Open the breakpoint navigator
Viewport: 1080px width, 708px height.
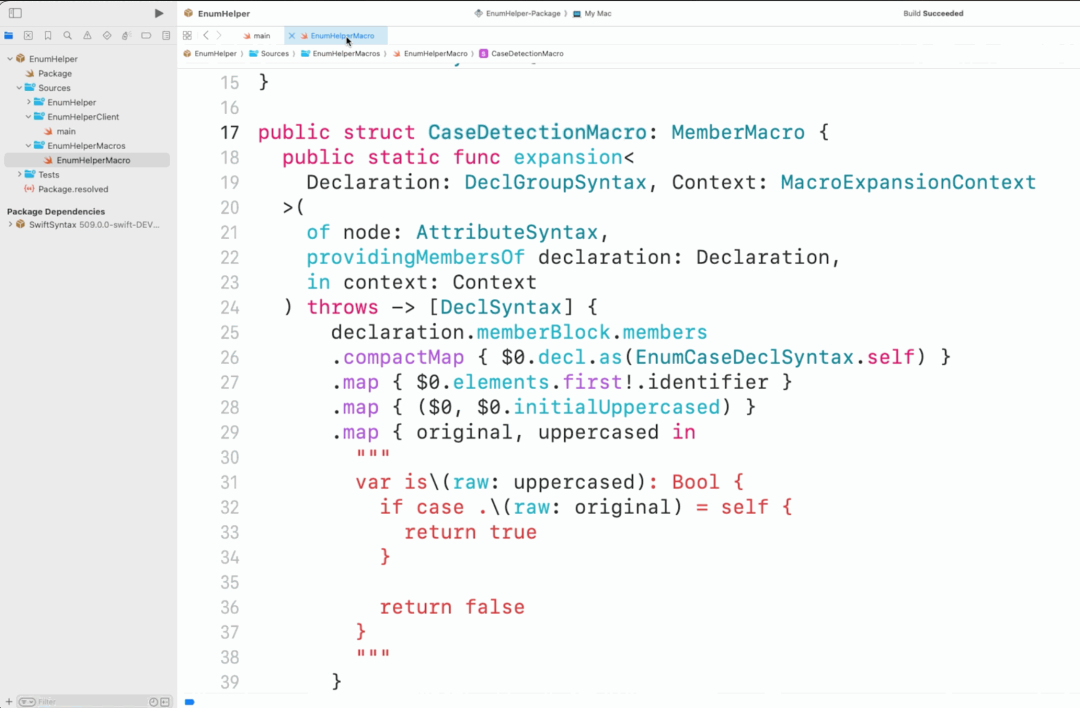coord(146,36)
